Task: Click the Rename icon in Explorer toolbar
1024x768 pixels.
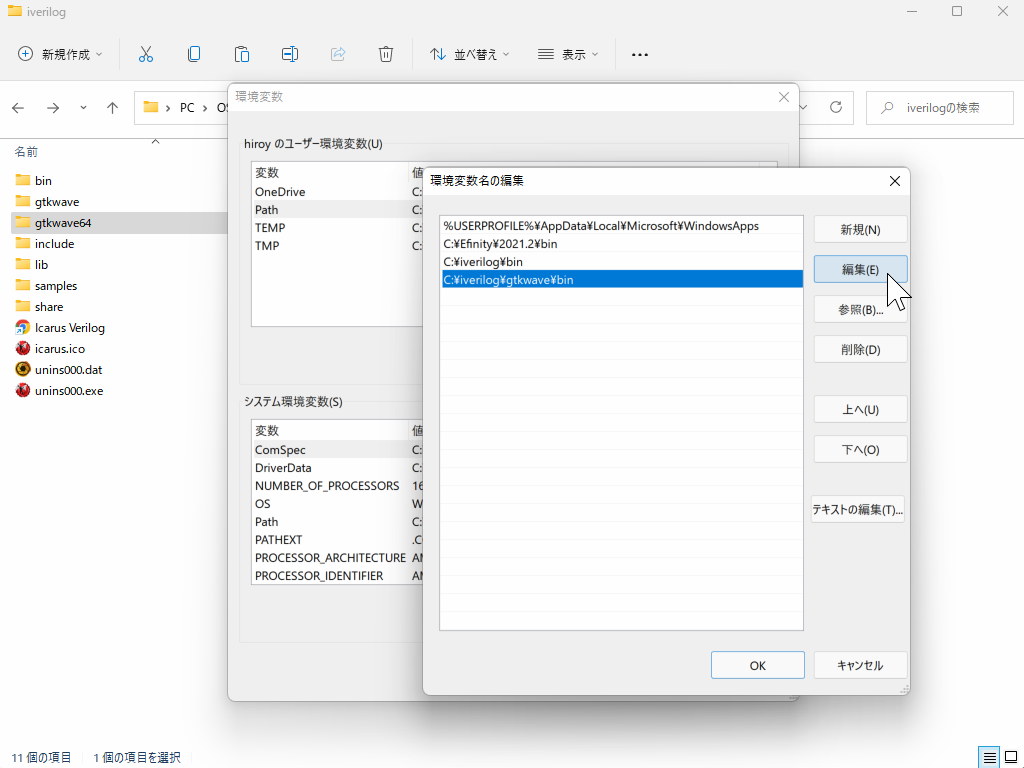Action: [x=290, y=54]
